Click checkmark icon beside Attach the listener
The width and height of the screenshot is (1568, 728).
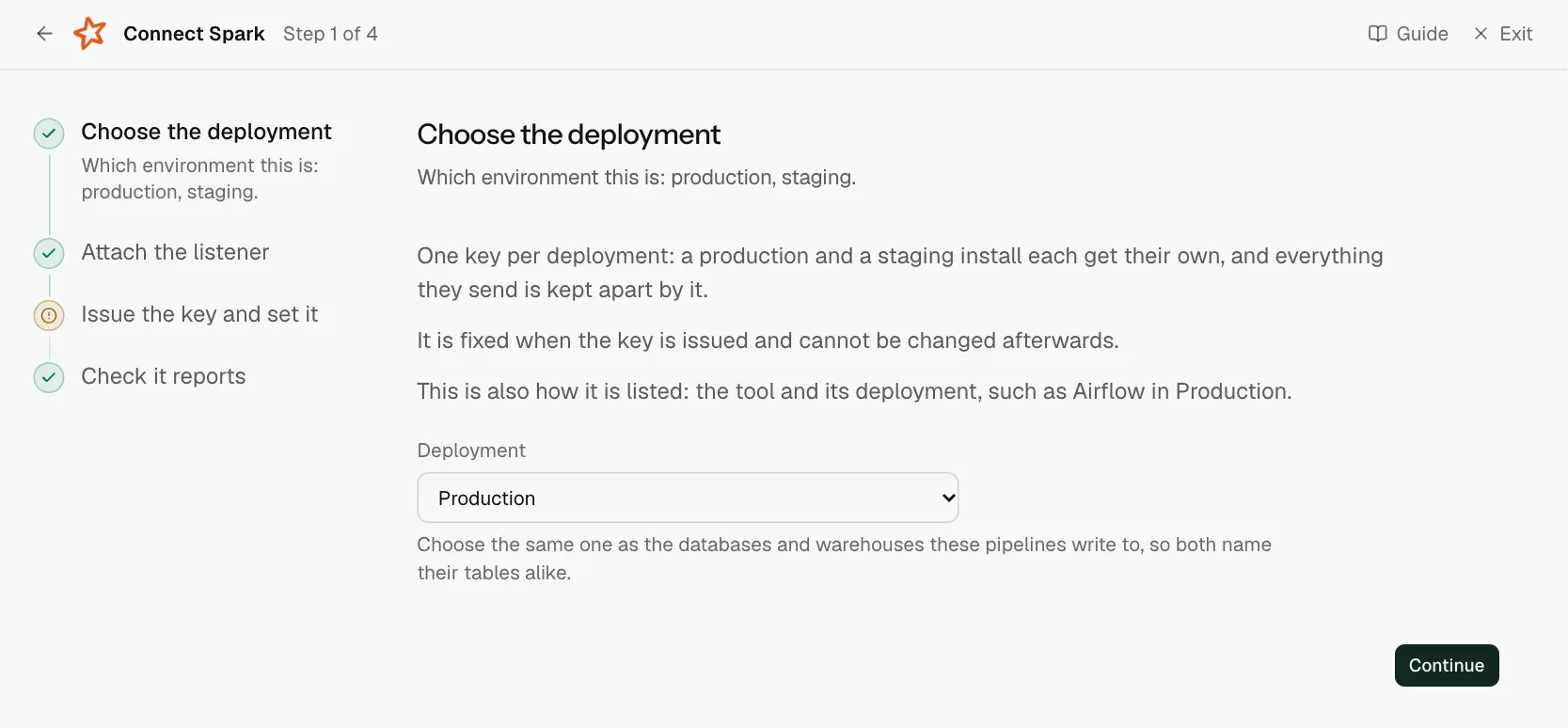click(x=49, y=253)
